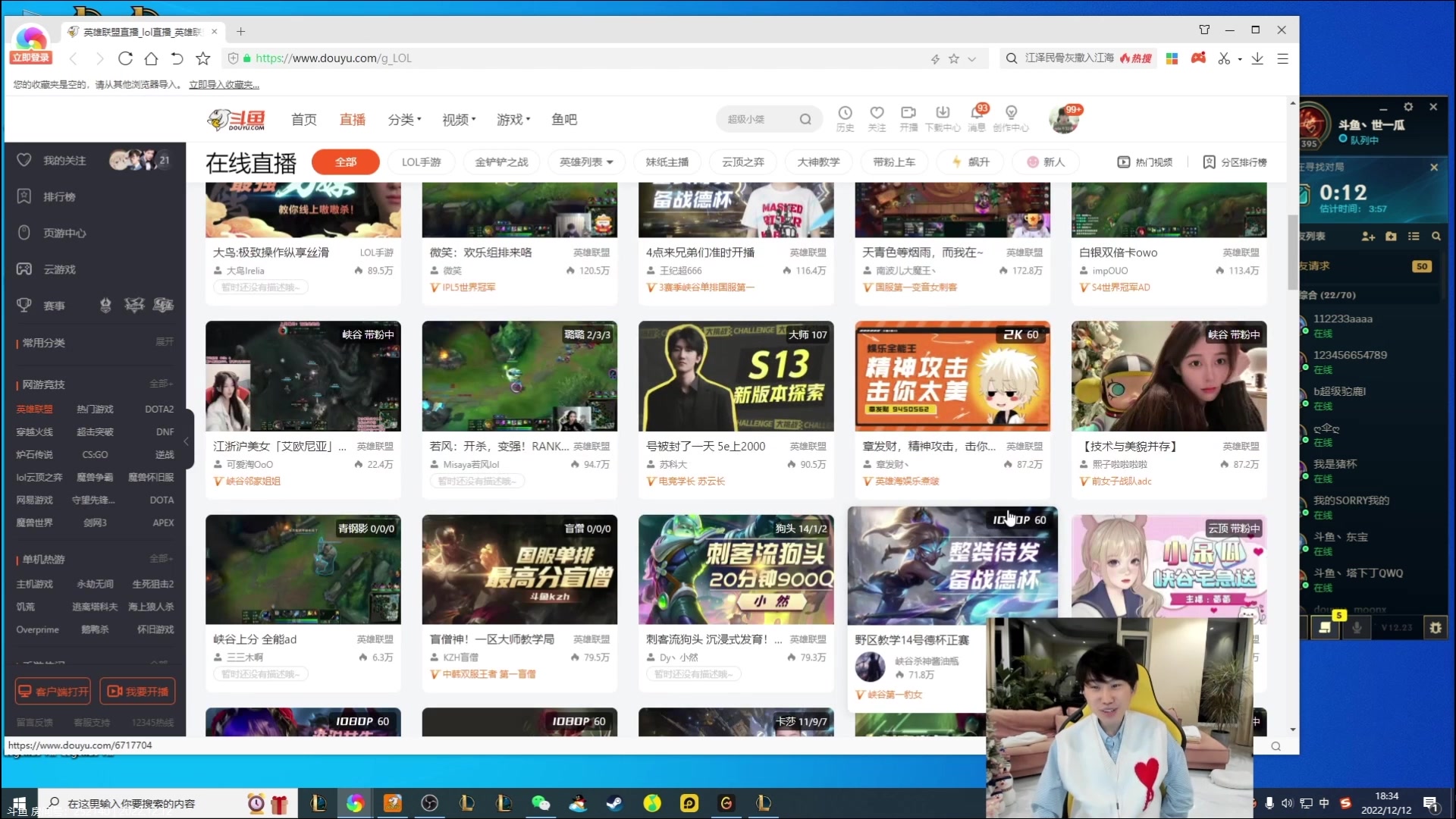The image size is (1456, 819).
Task: Collapse the left sidebar with the arrow handle
Action: (187, 441)
